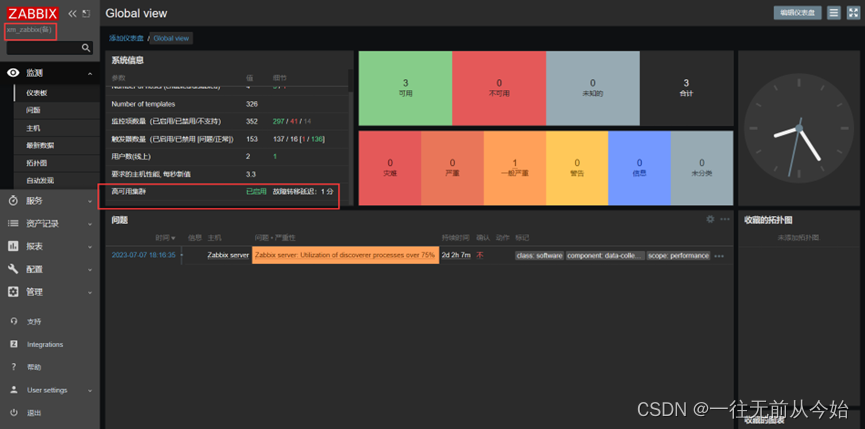
Task: Click Number of templates row
Action: tap(227, 104)
